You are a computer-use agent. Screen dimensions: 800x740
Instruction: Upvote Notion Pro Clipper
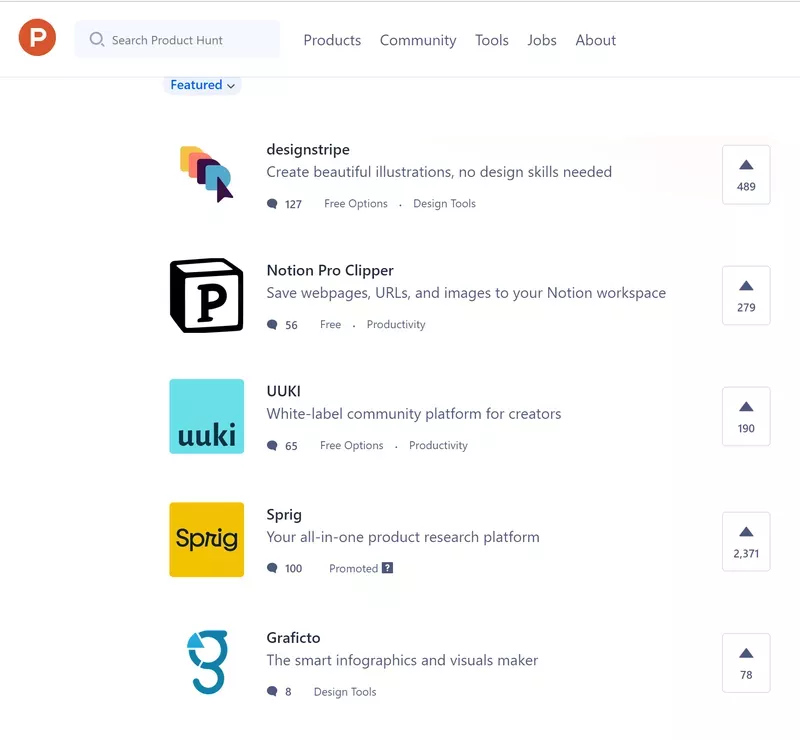point(746,296)
